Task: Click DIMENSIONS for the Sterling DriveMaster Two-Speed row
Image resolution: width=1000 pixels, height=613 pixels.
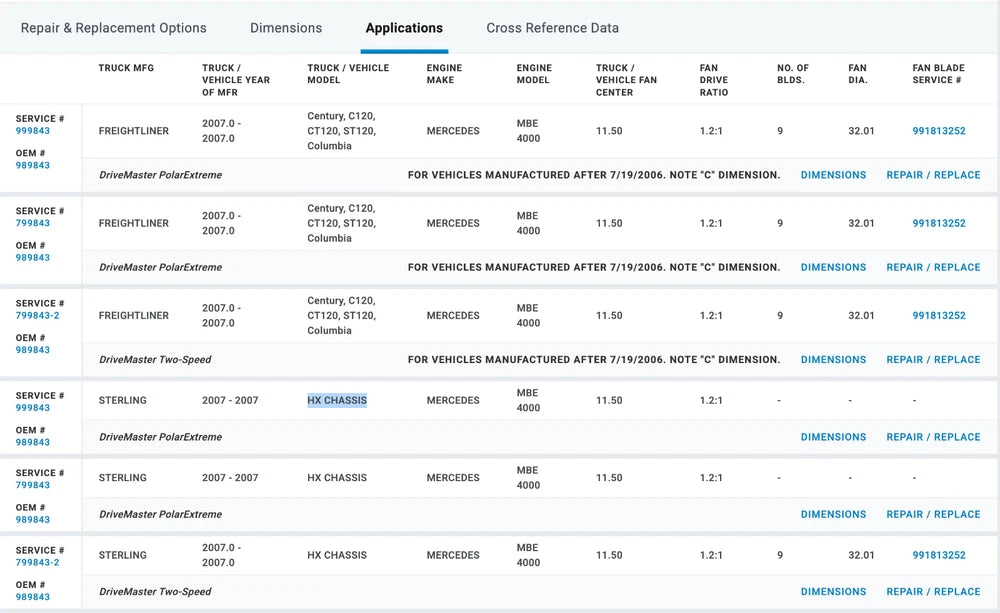Action: (833, 592)
